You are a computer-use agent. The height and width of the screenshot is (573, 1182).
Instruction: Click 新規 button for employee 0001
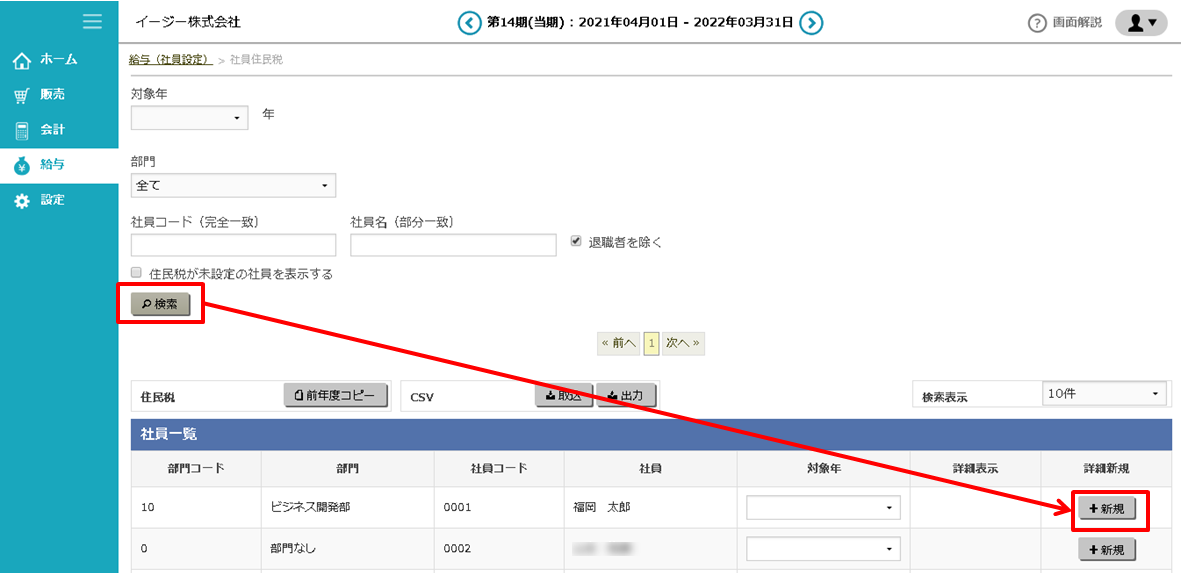click(x=1106, y=509)
